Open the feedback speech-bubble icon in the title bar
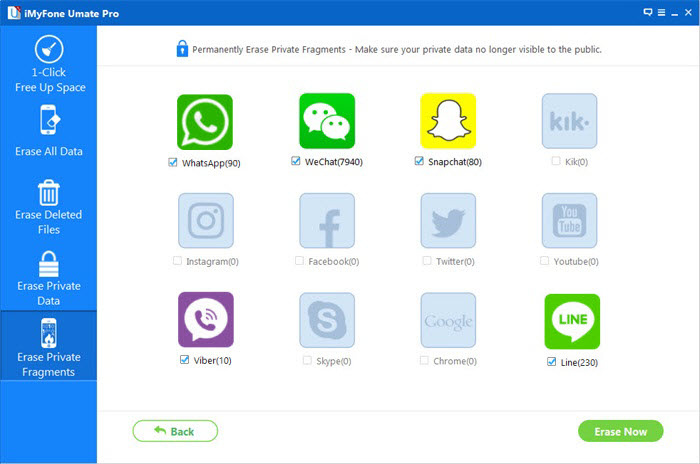The image size is (700, 464). (x=648, y=12)
